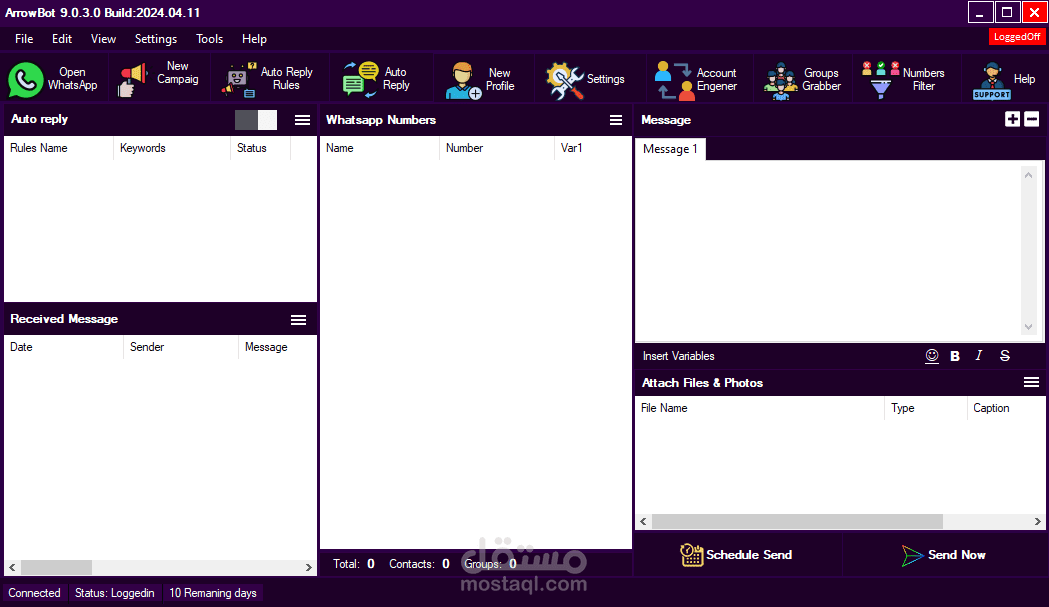The image size is (1049, 607).
Task: Open Attach Files & Photos hamburger menu
Action: tap(1032, 382)
